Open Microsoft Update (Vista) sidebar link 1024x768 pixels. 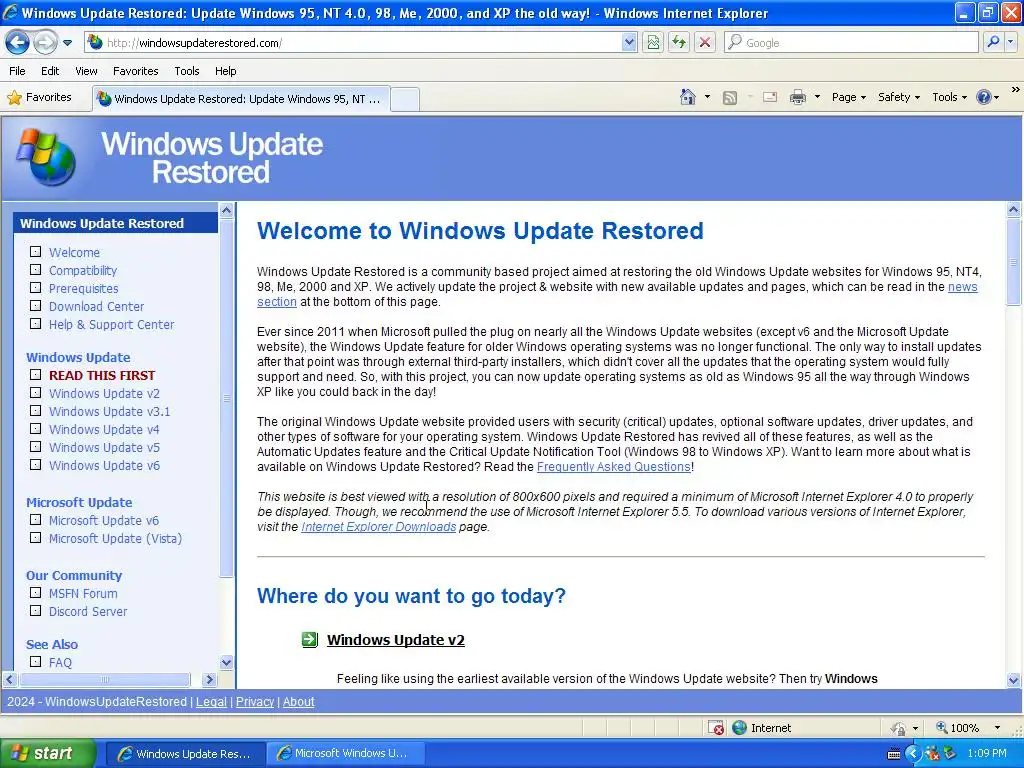116,539
